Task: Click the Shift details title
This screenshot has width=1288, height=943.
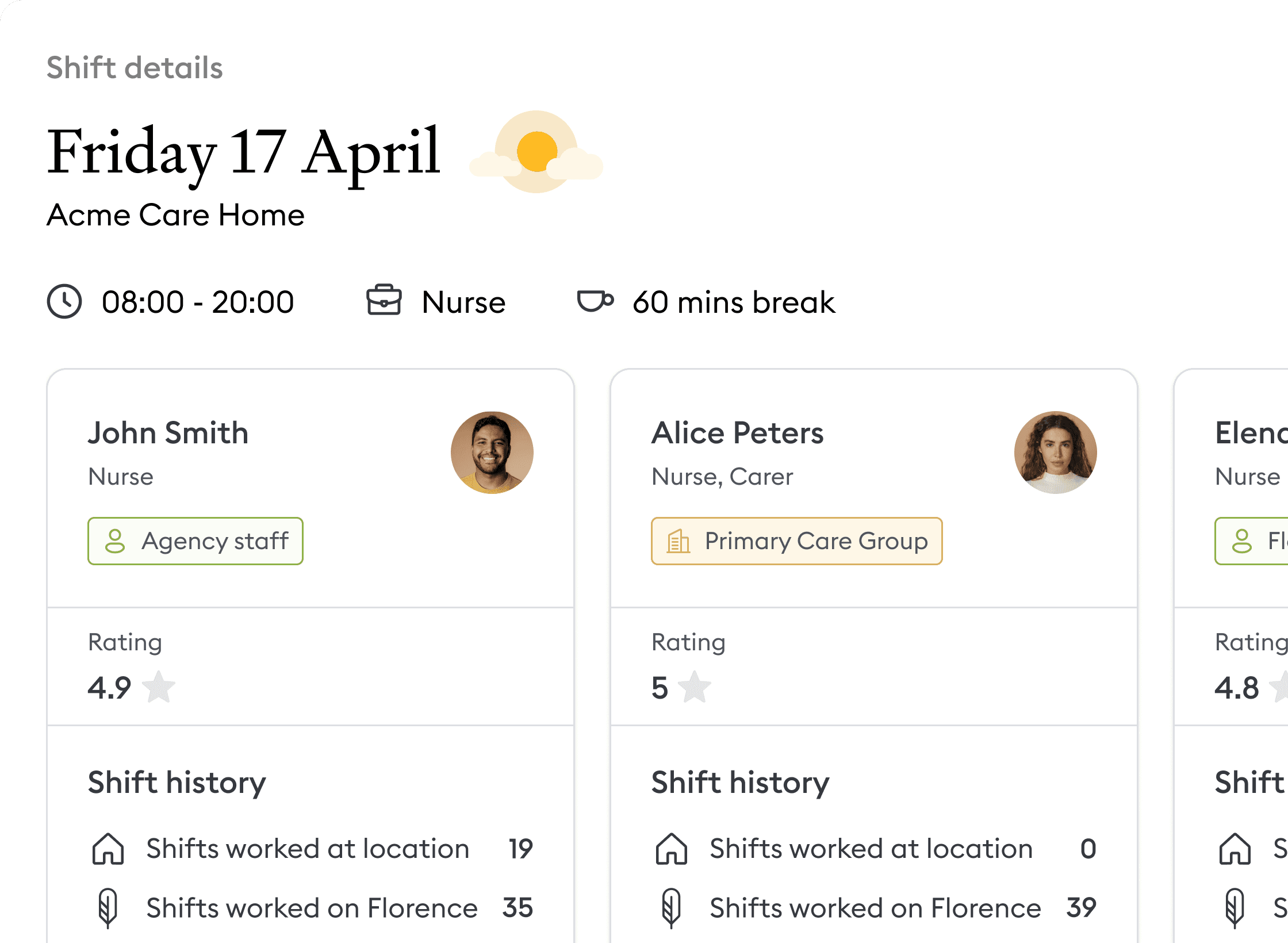Action: [135, 68]
